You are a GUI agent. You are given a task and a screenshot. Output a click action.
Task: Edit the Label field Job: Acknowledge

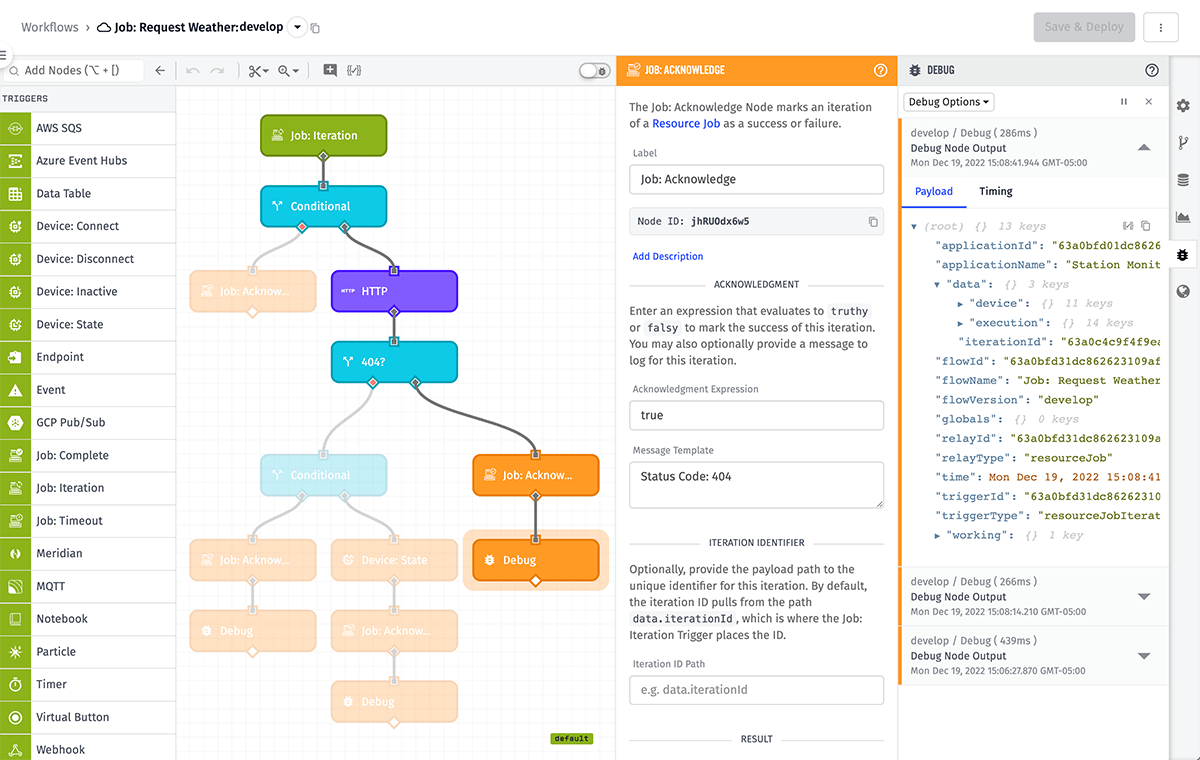click(756, 180)
